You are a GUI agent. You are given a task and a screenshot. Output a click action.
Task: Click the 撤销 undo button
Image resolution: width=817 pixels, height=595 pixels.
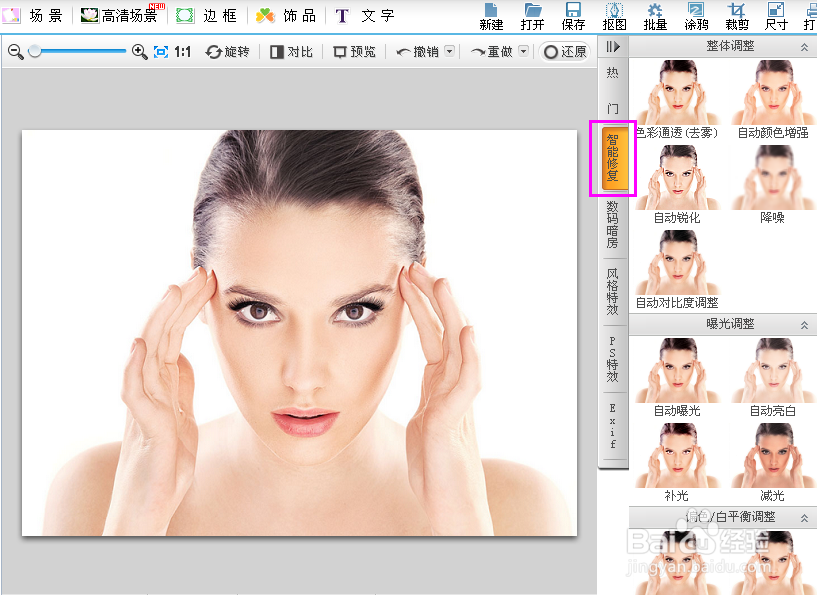coord(417,52)
